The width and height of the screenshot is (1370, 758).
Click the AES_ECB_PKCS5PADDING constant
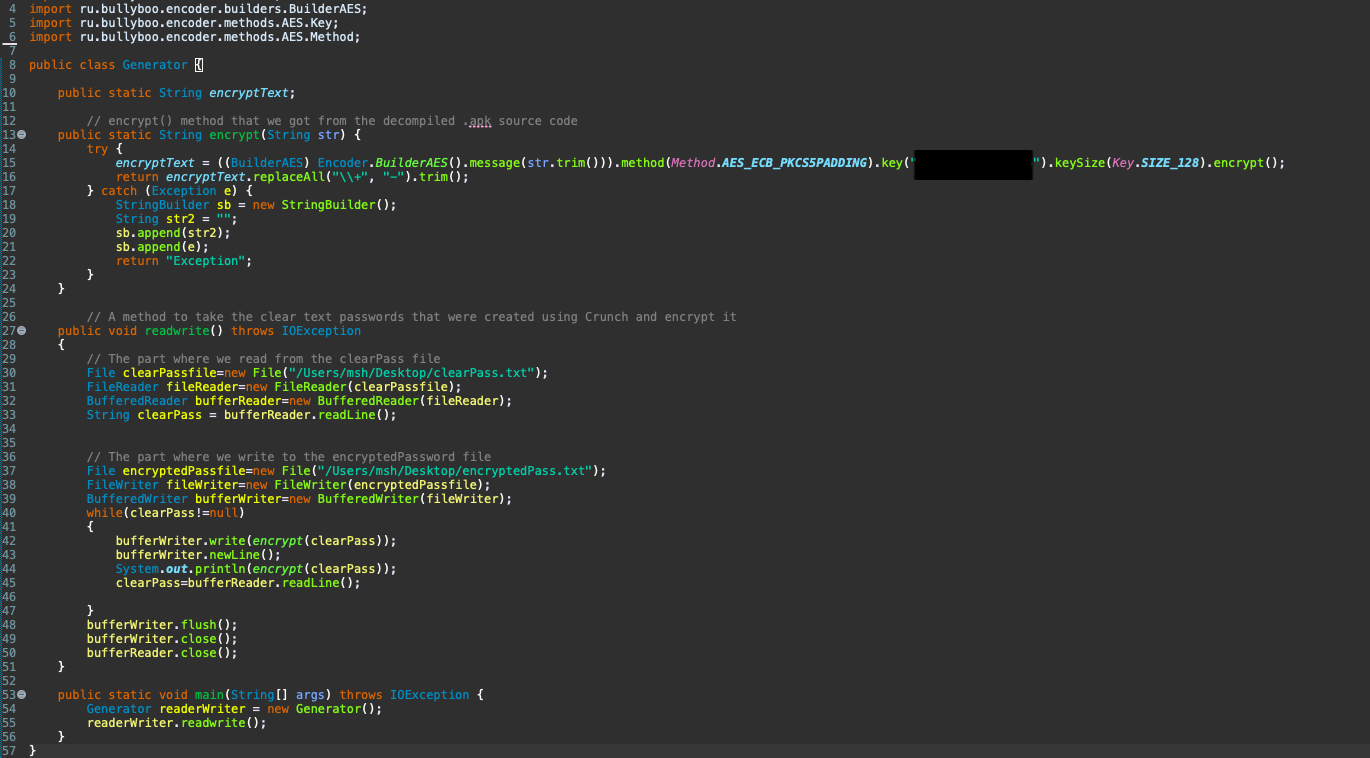791,163
